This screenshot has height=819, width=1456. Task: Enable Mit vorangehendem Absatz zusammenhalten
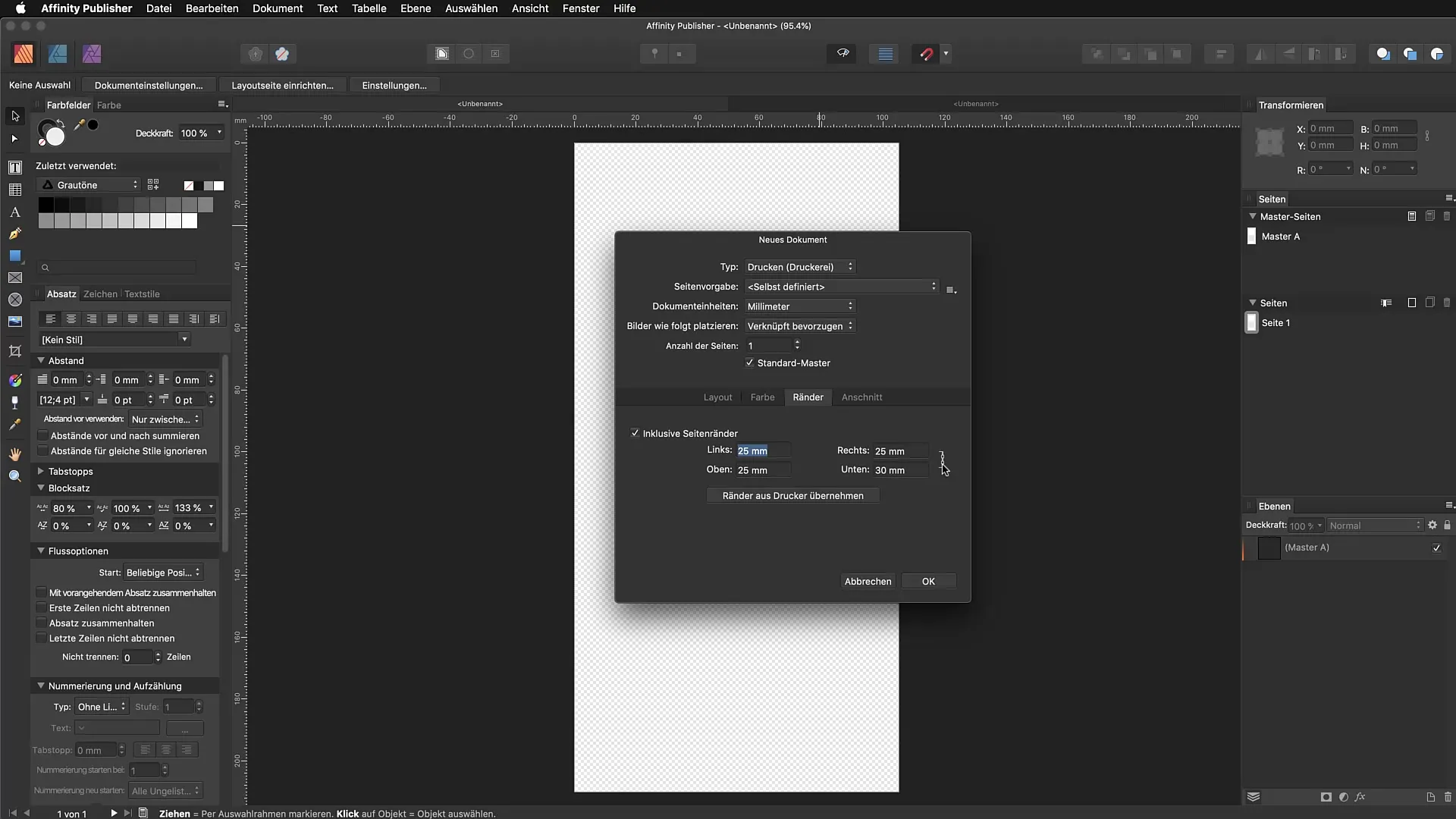coord(42,593)
